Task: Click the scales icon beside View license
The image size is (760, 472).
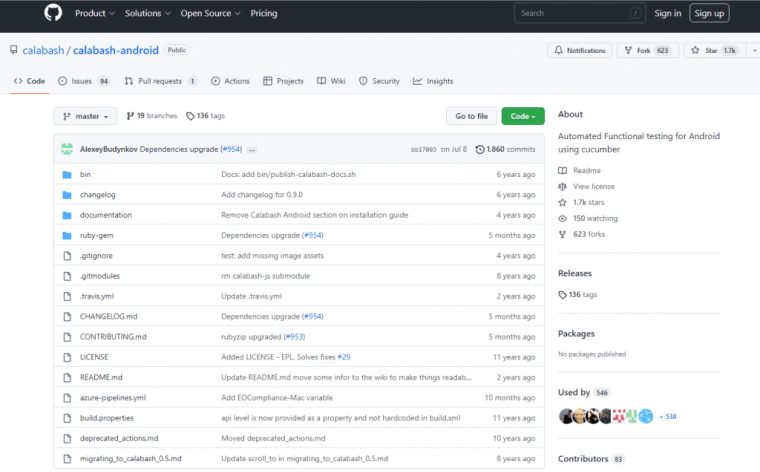Action: [562, 187]
